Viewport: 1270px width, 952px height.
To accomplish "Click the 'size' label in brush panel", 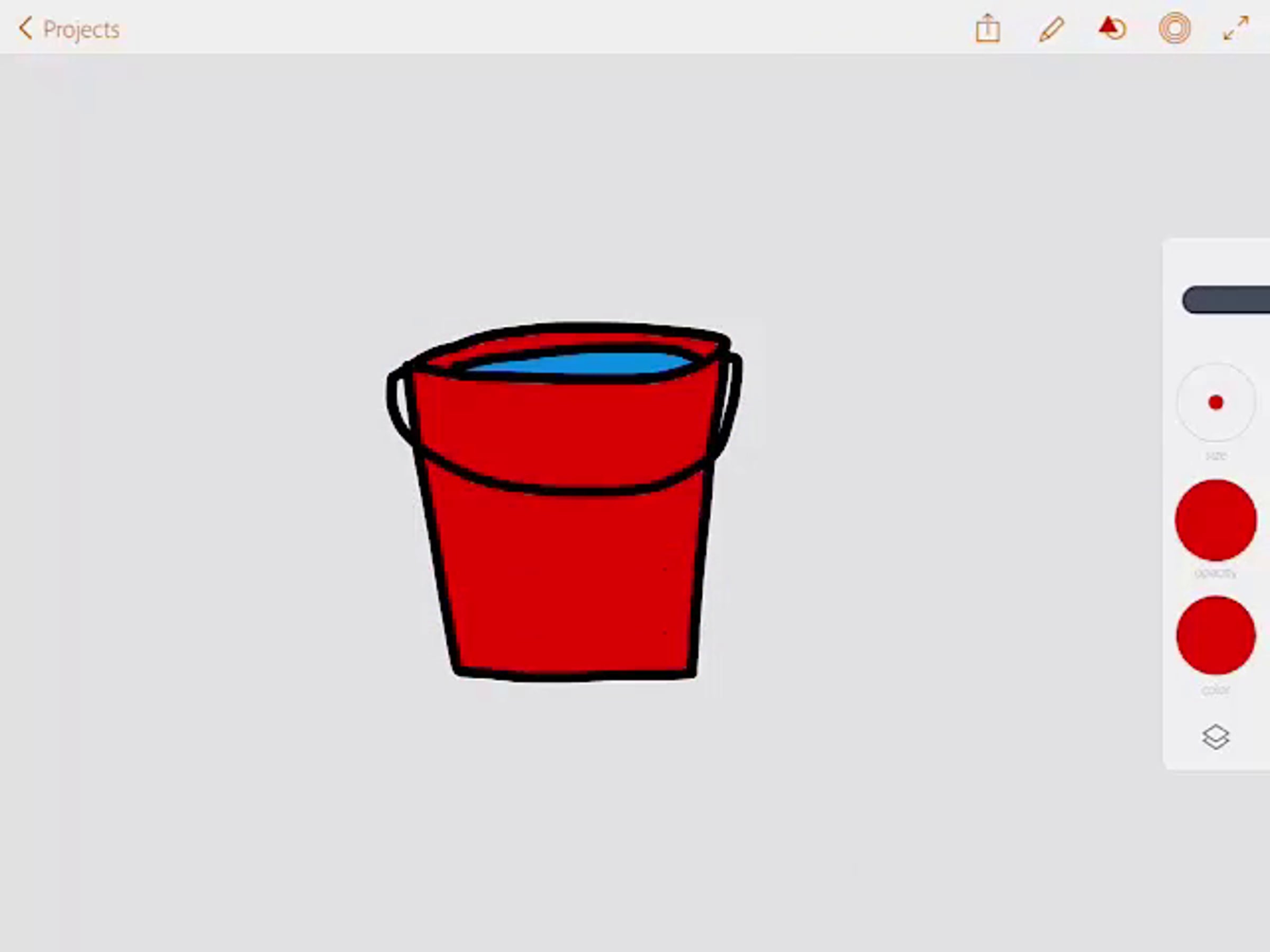I will point(1215,455).
